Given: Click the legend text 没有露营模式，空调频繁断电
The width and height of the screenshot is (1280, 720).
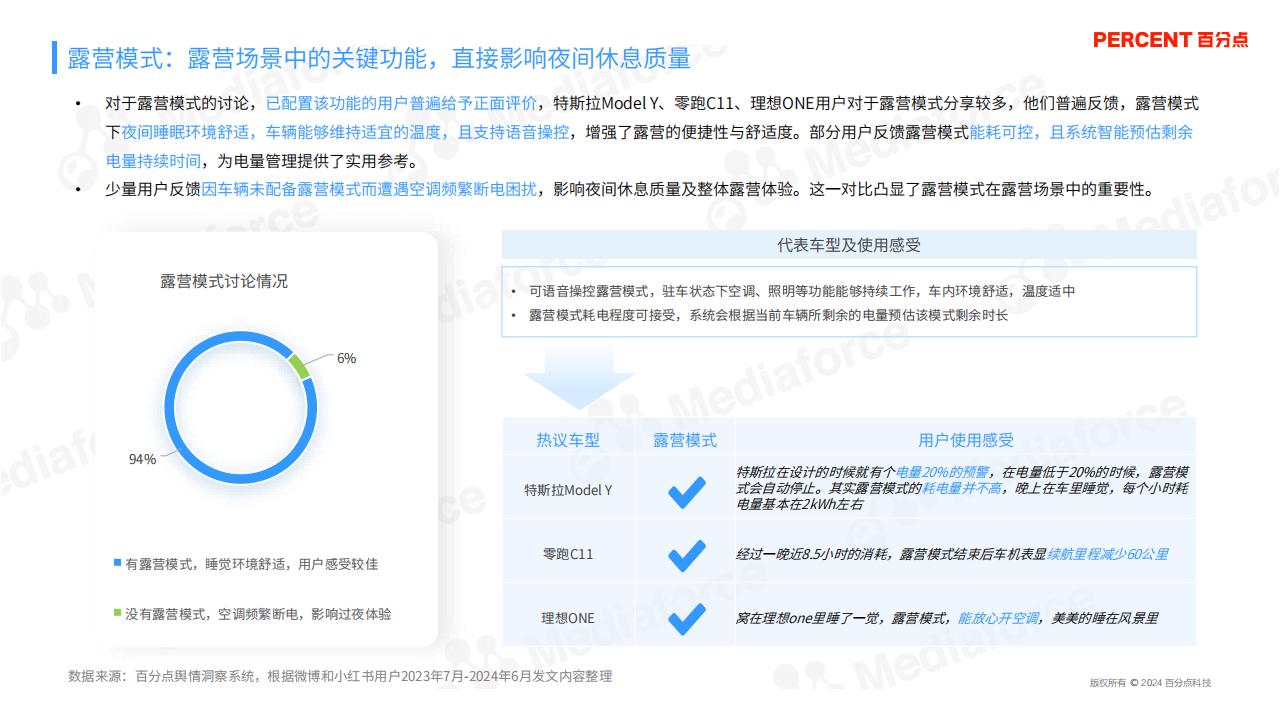Looking at the screenshot, I should 258,614.
